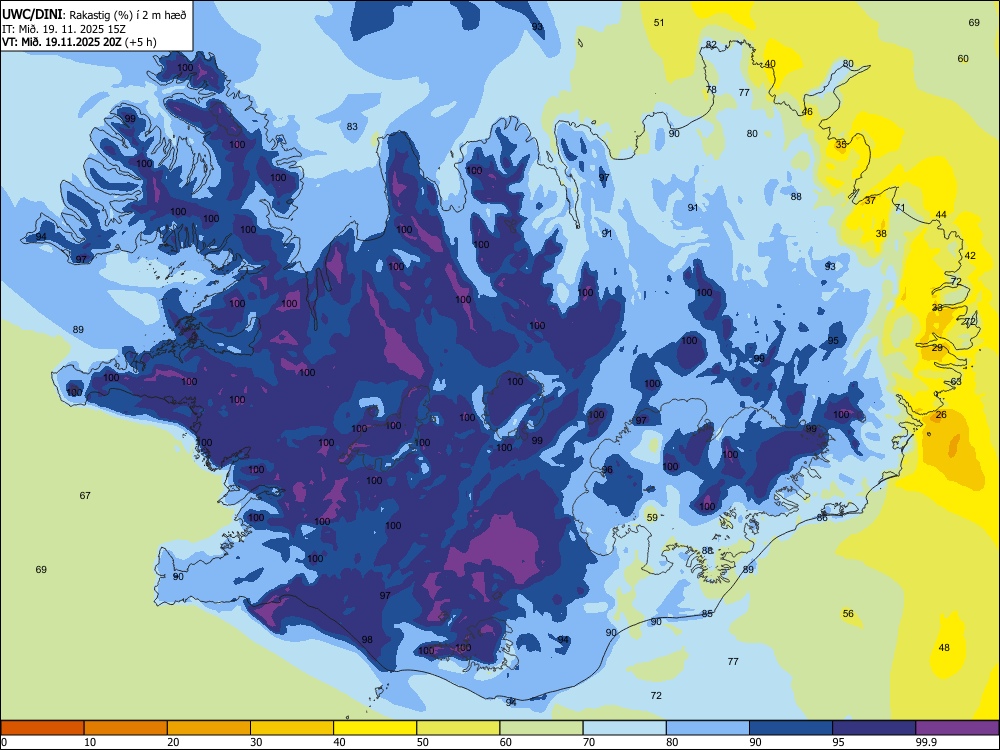
Task: Select the 70 legend scale label
Action: (x=589, y=742)
